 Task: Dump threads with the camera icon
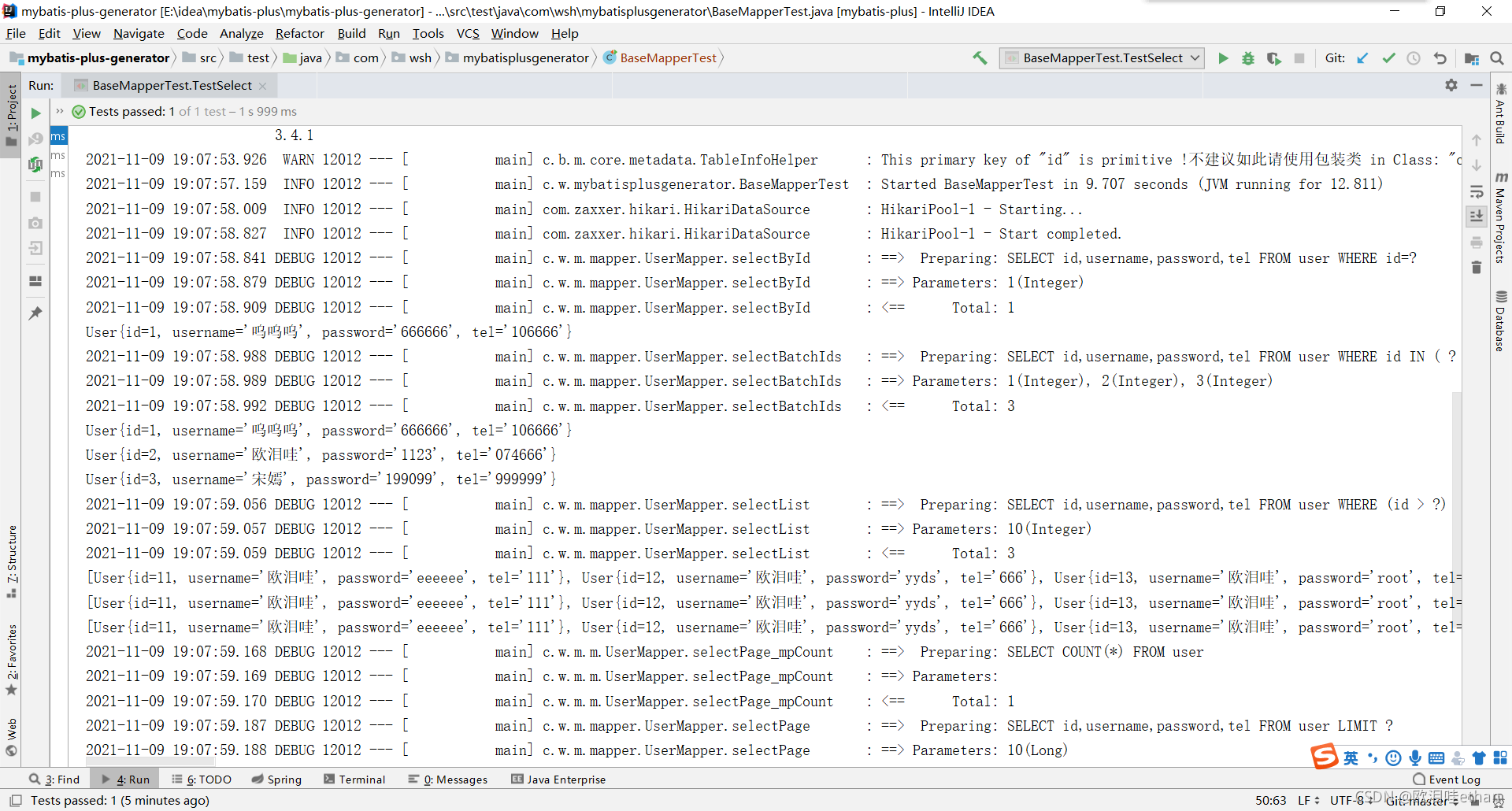35,223
